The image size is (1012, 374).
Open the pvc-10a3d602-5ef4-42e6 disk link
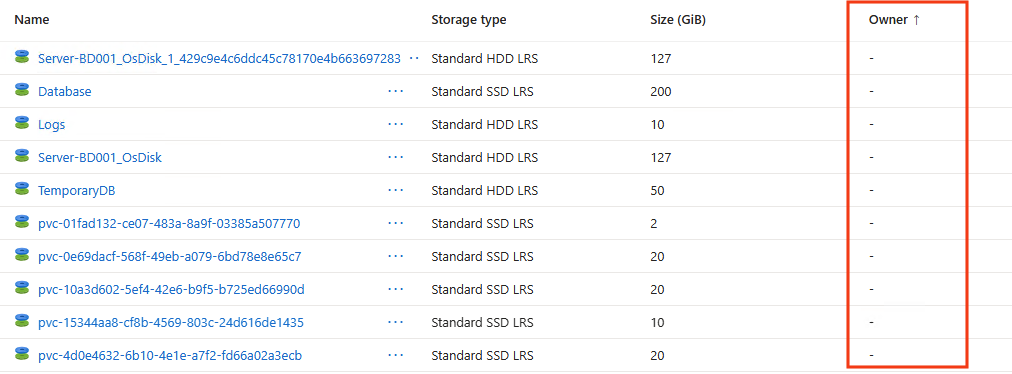[171, 289]
